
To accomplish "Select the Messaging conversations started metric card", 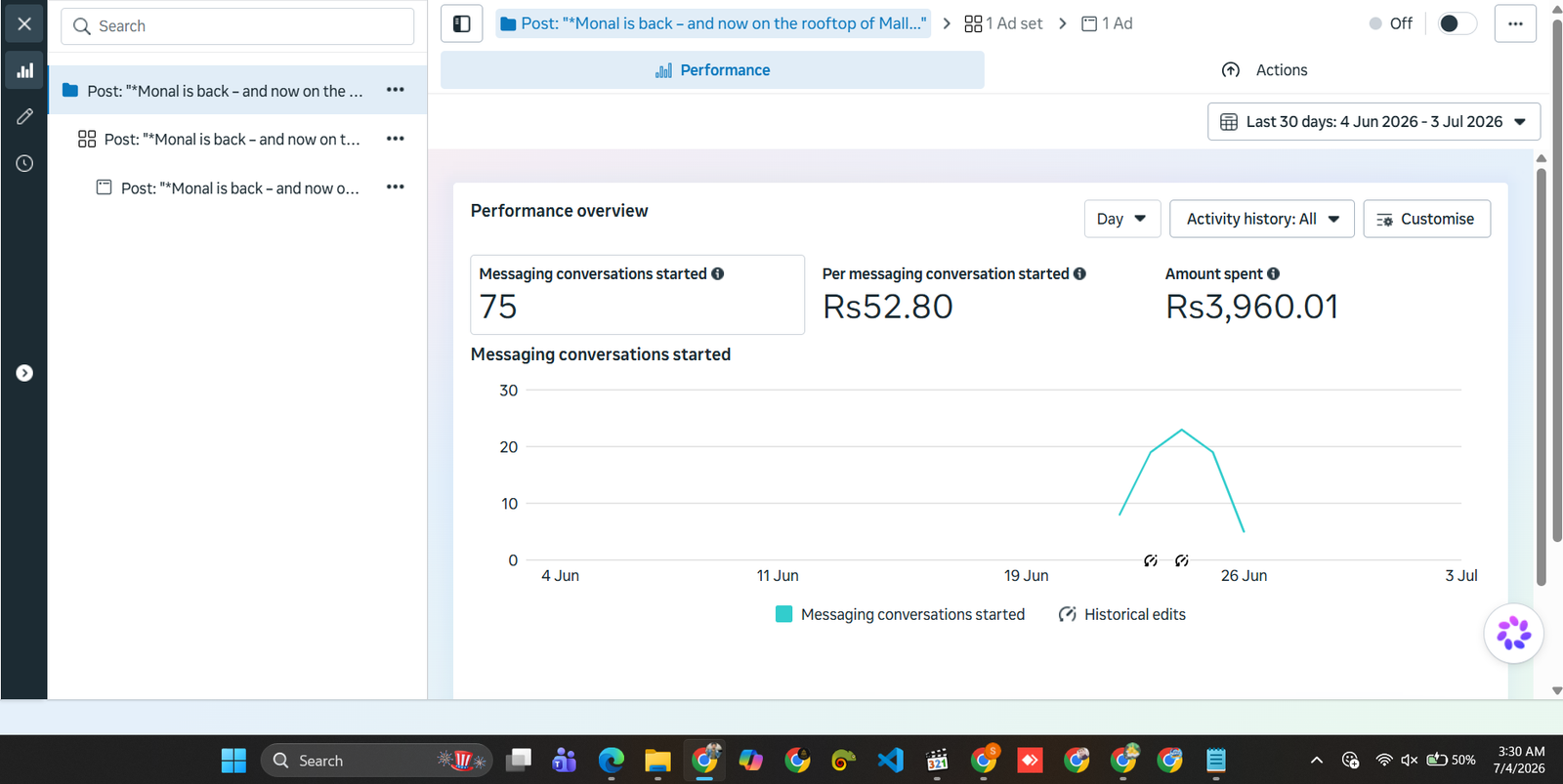I will 637,295.
